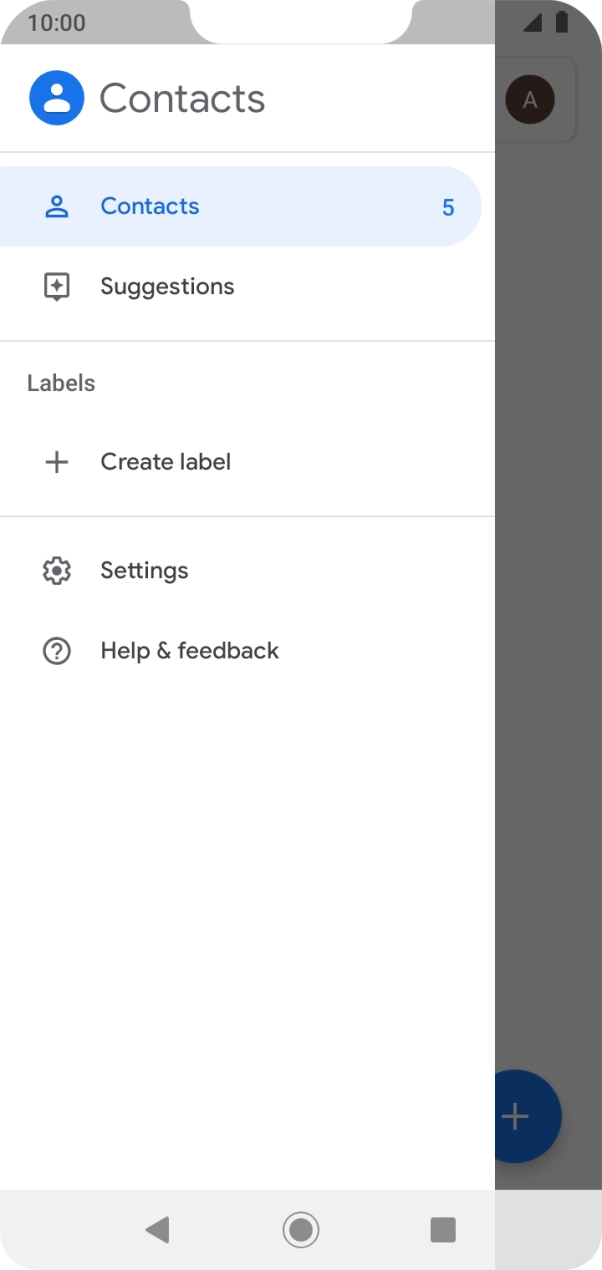
Task: Open the account avatar labeled A
Action: click(530, 99)
